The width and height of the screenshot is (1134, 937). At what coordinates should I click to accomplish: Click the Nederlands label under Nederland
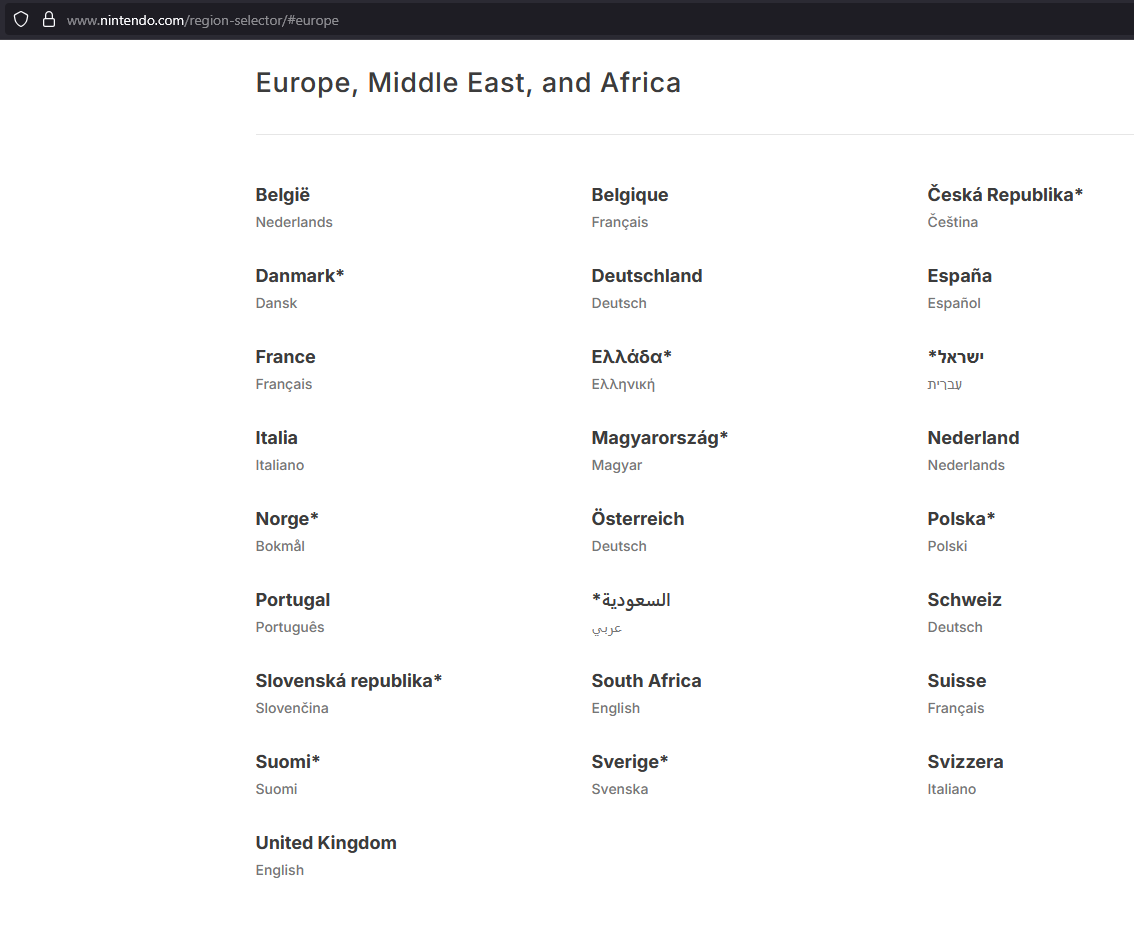pos(965,465)
